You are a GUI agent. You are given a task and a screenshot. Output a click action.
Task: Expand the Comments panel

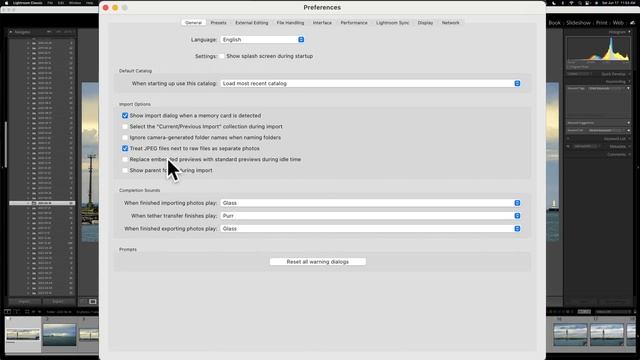tap(629, 154)
